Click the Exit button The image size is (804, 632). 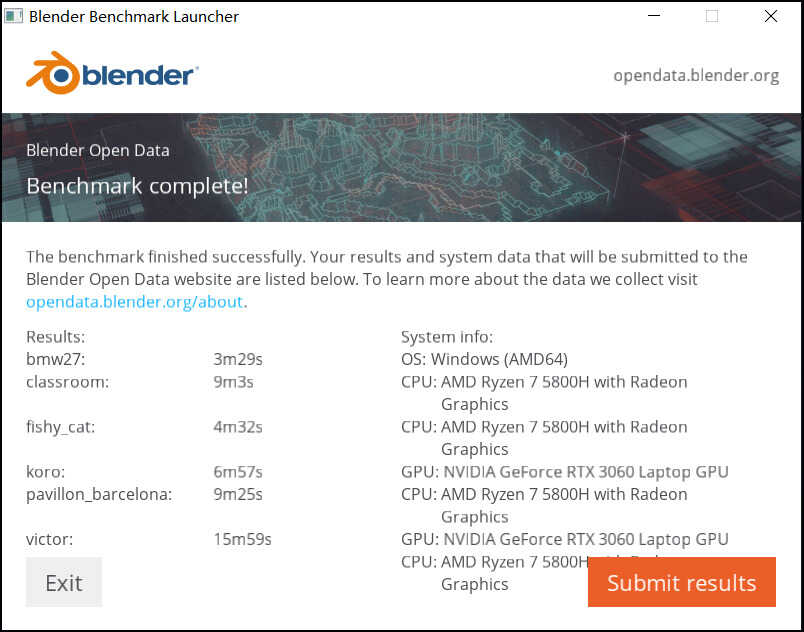(64, 582)
